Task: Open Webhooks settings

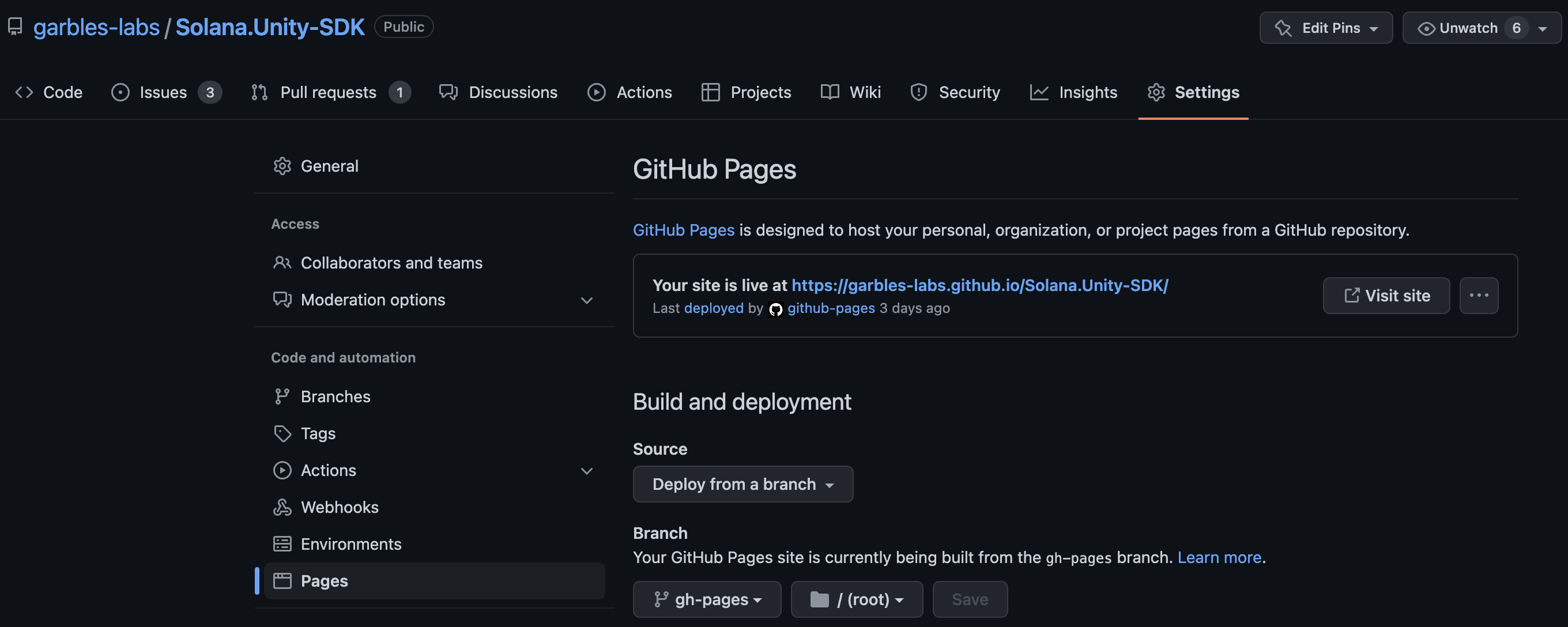Action: tap(434, 507)
